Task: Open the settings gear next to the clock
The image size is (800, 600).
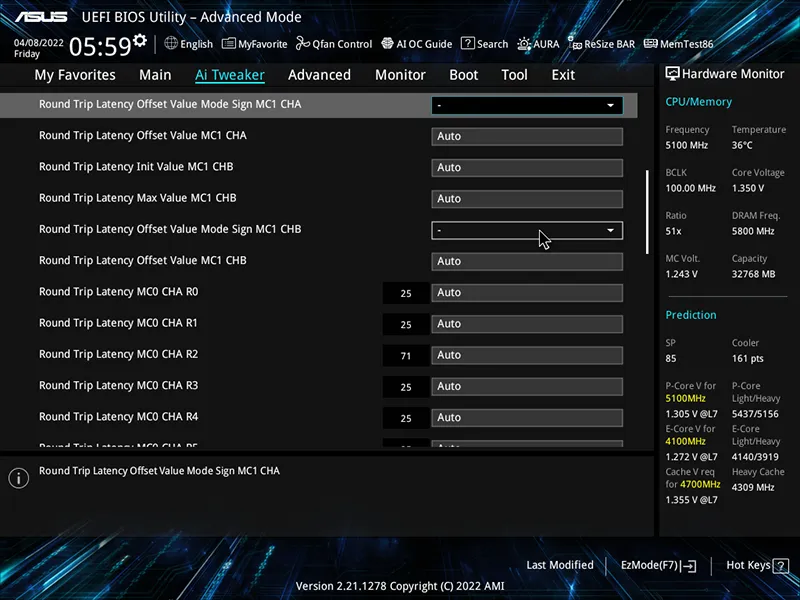Action: 139,40
